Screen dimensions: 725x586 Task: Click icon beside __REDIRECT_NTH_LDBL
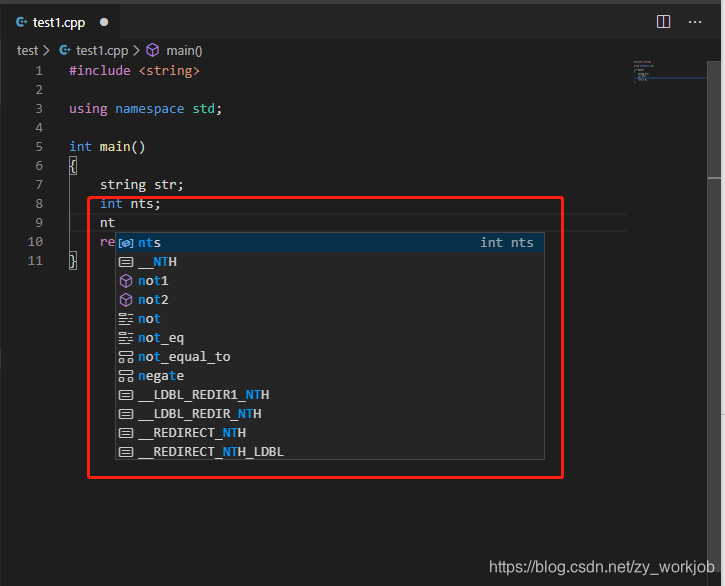[x=126, y=452]
